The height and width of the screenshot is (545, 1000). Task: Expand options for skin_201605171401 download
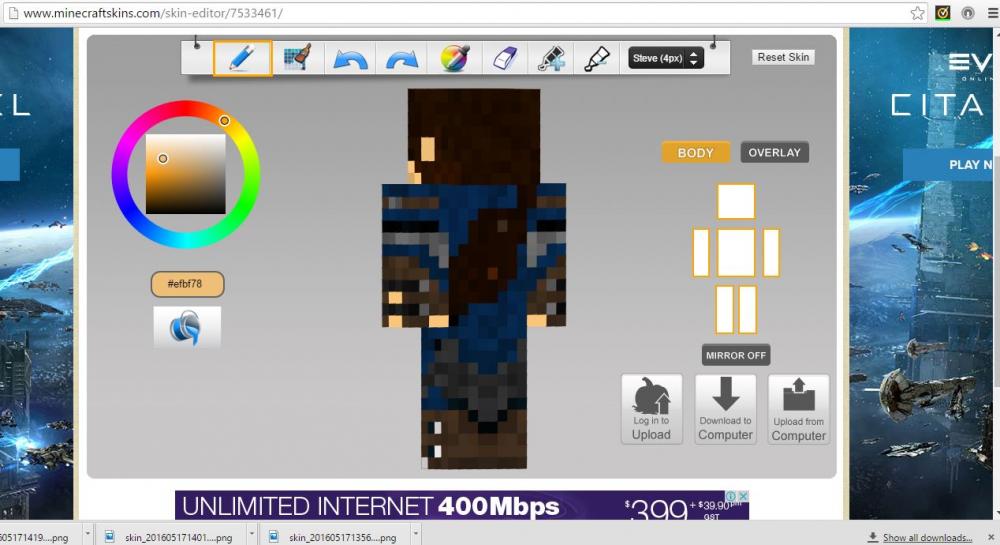252,534
